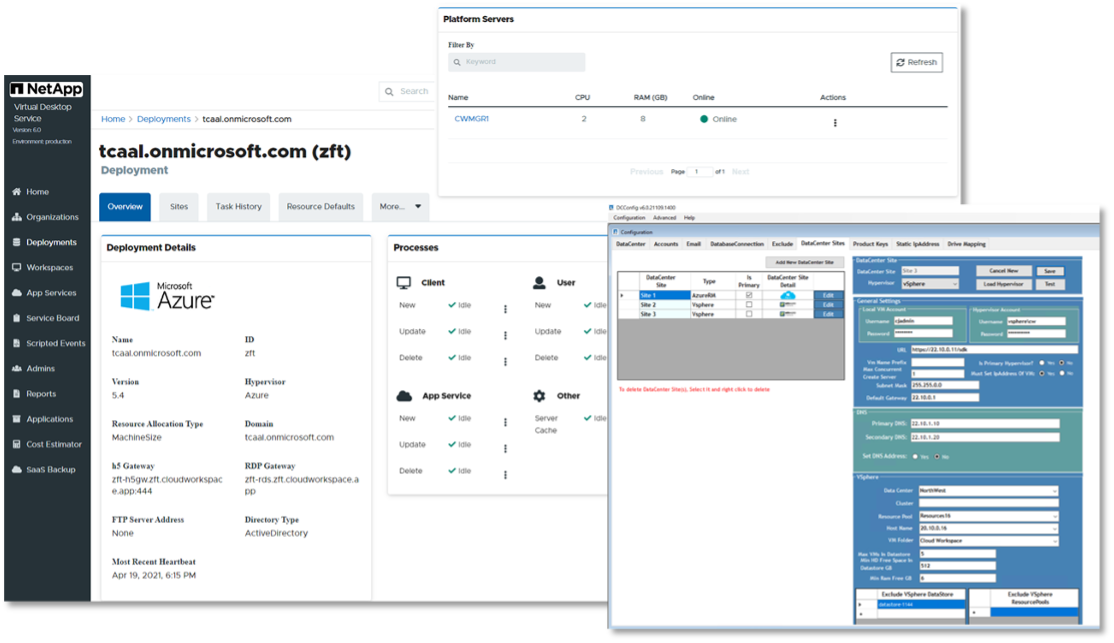Open Deployments in the left sidebar
This screenshot has height=643, width=1114.
pyautogui.click(x=51, y=242)
